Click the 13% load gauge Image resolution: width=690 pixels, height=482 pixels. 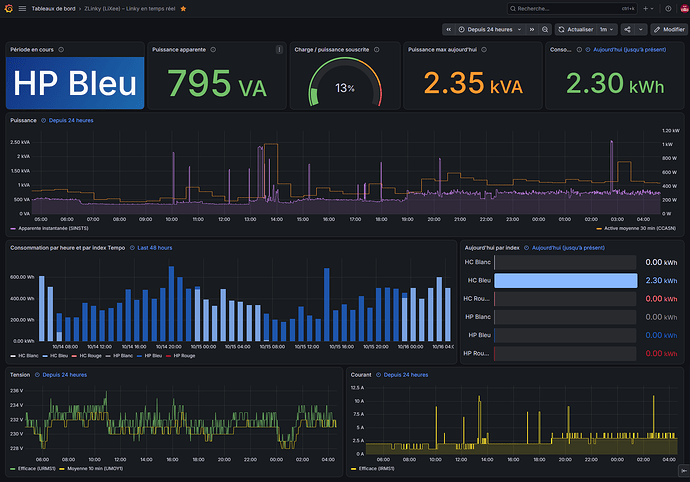point(345,84)
